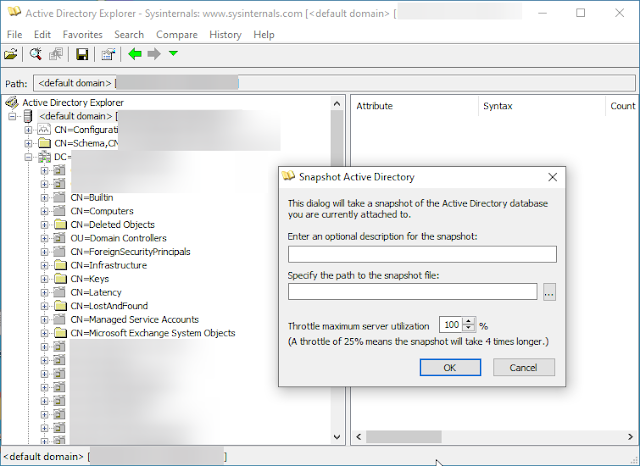
Task: Click the CN=Deleted Objects folder icon
Action: 60,224
